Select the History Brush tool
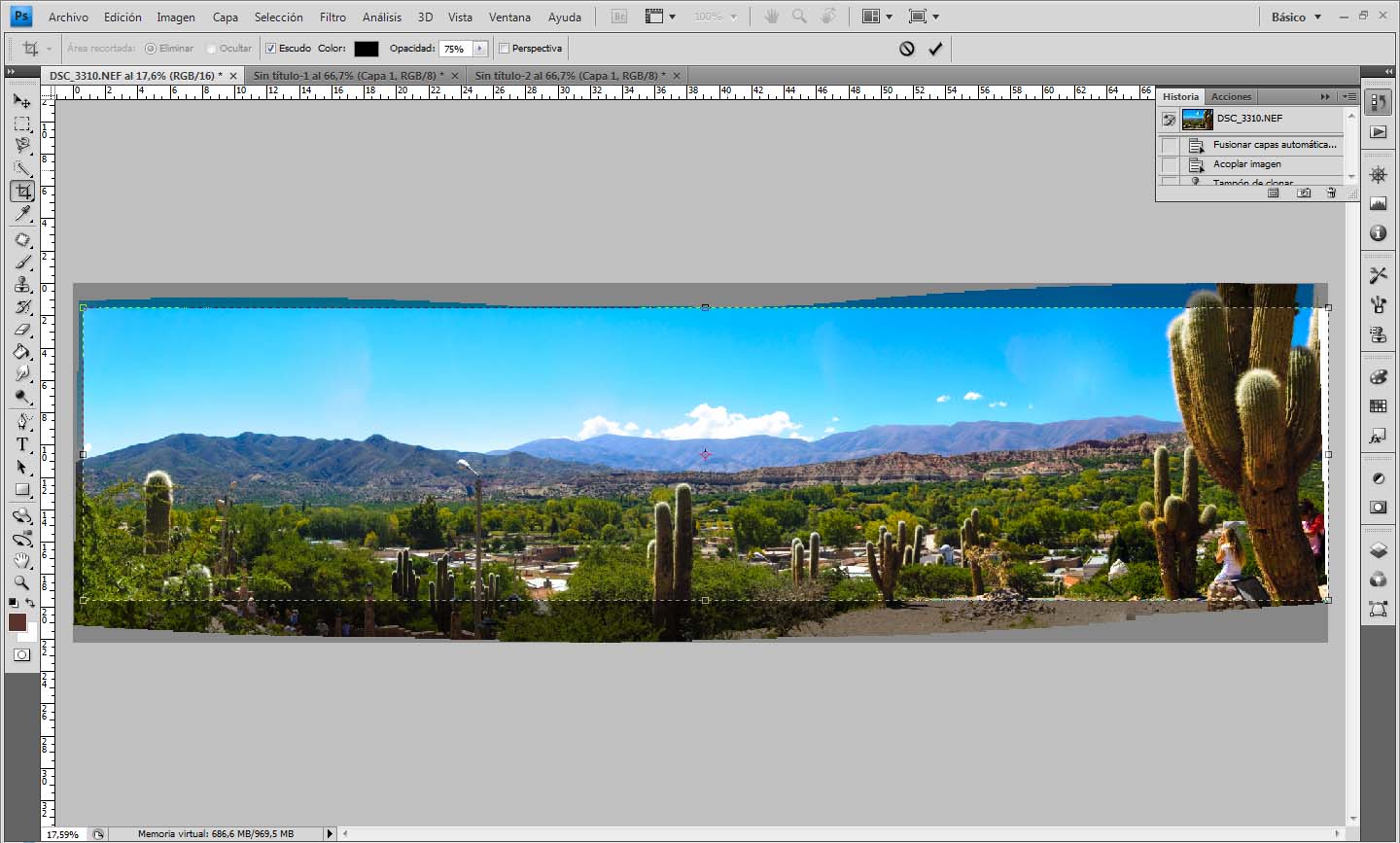This screenshot has height=843, width=1400. 22,307
